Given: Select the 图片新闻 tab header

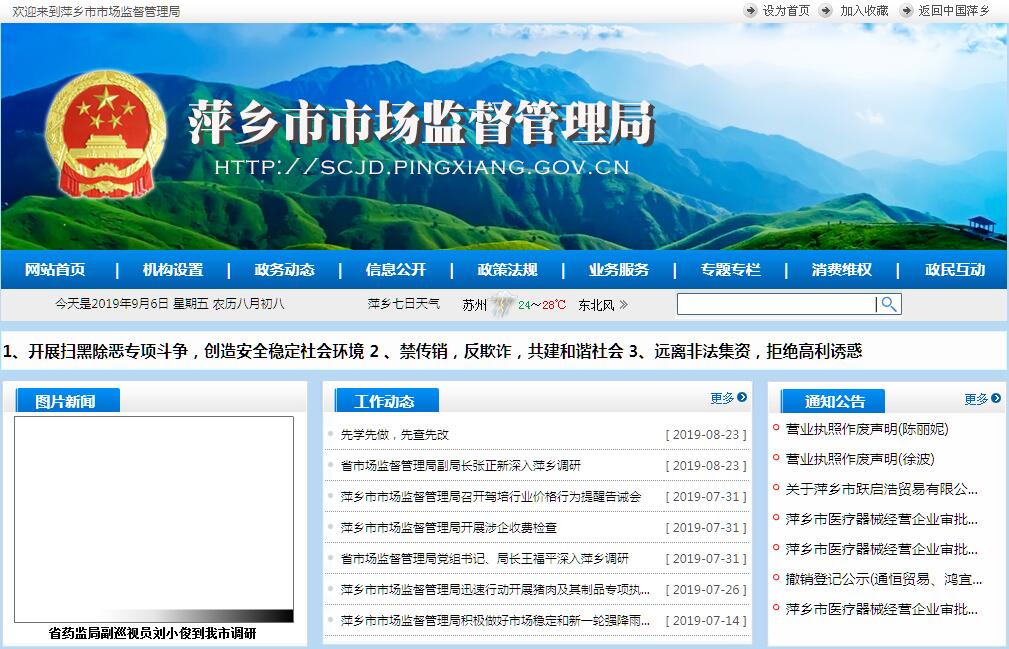Looking at the screenshot, I should [x=68, y=401].
